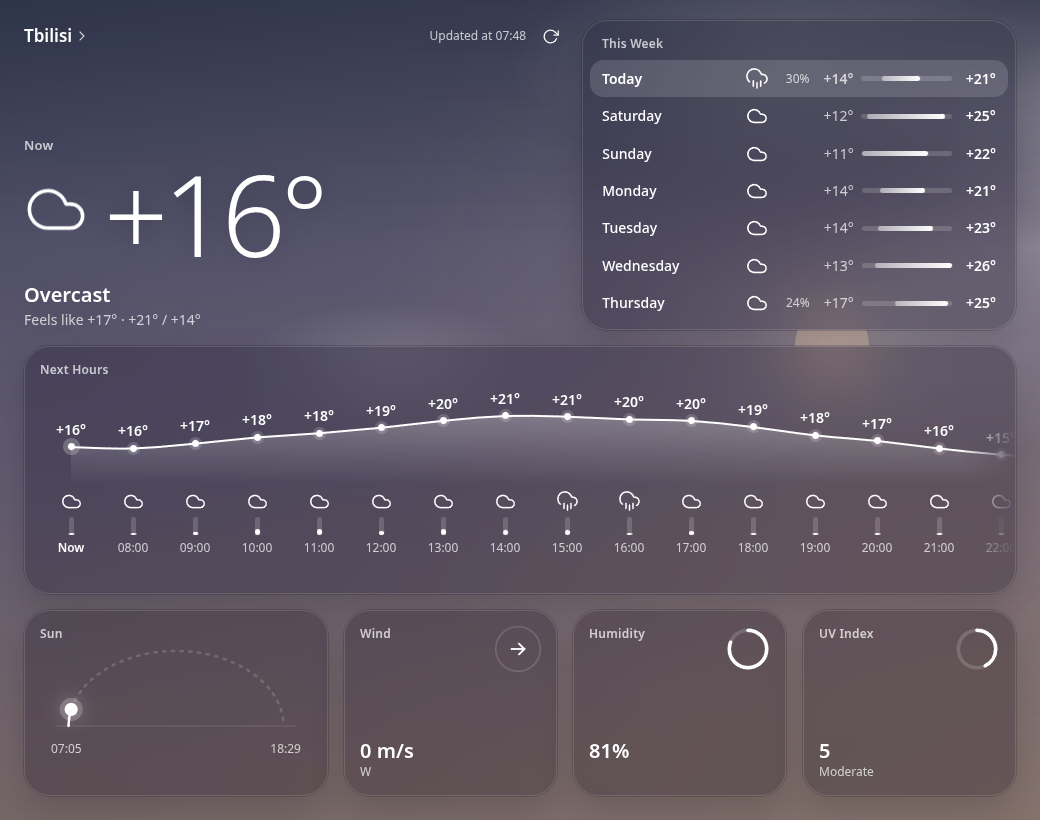Click the 21:00 point on temperature graph
Viewport: 1040px width, 820px height.
[939, 448]
